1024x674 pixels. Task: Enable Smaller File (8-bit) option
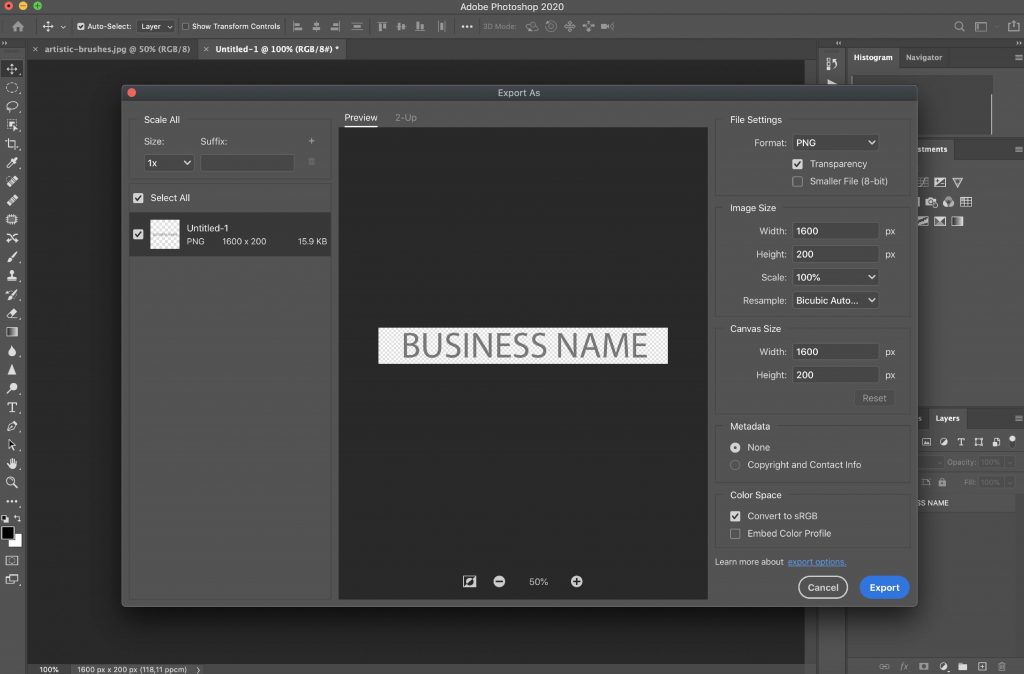point(797,181)
